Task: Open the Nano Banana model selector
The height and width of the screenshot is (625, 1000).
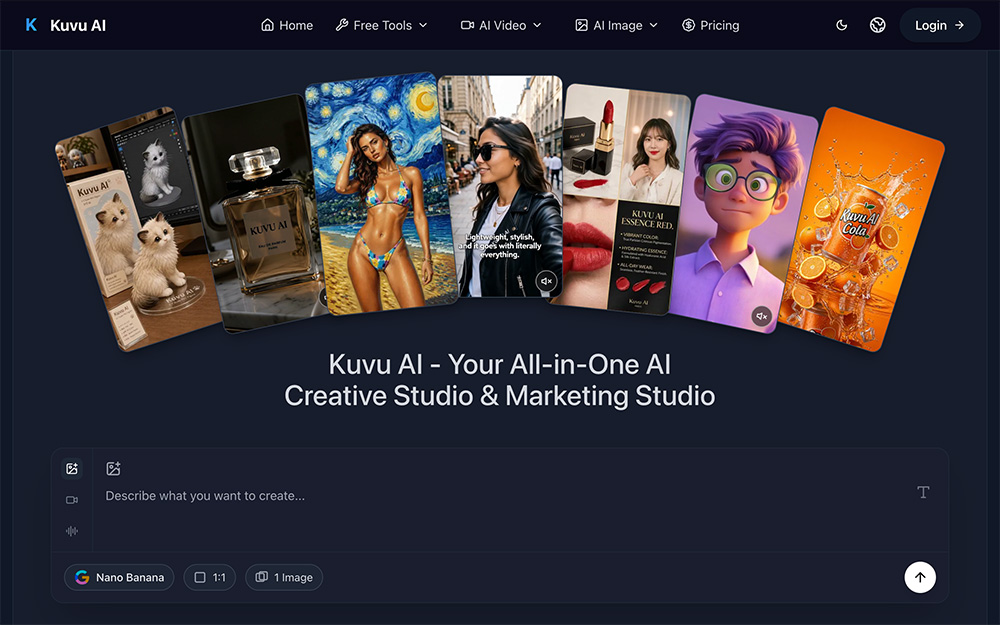Action: (x=119, y=577)
